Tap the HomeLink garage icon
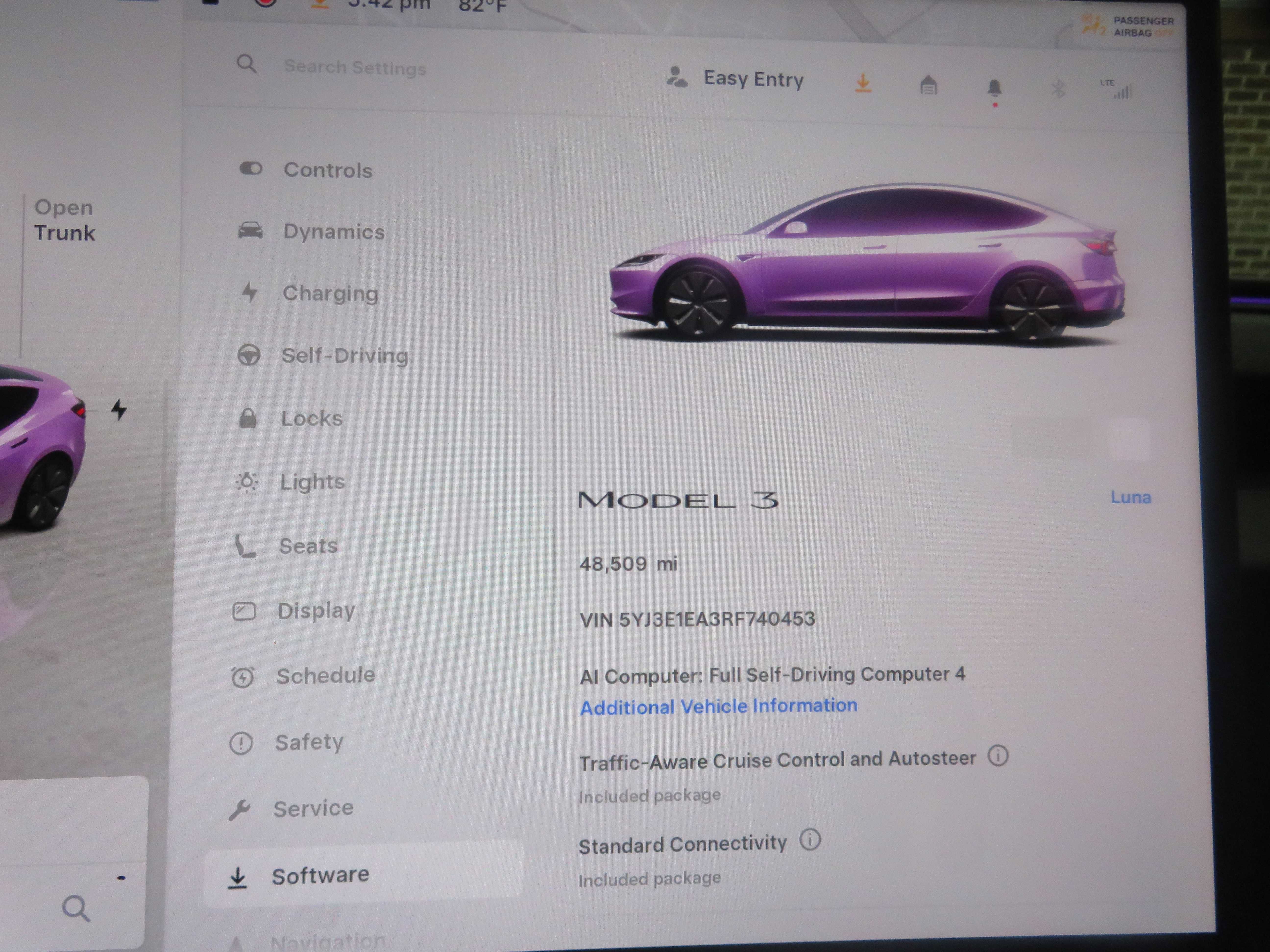 coord(928,85)
